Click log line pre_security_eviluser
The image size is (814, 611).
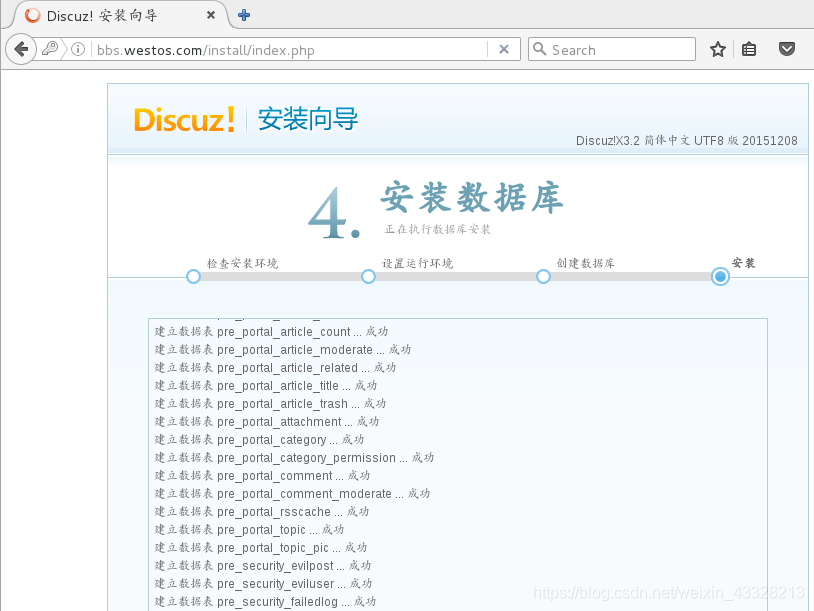[x=263, y=584]
